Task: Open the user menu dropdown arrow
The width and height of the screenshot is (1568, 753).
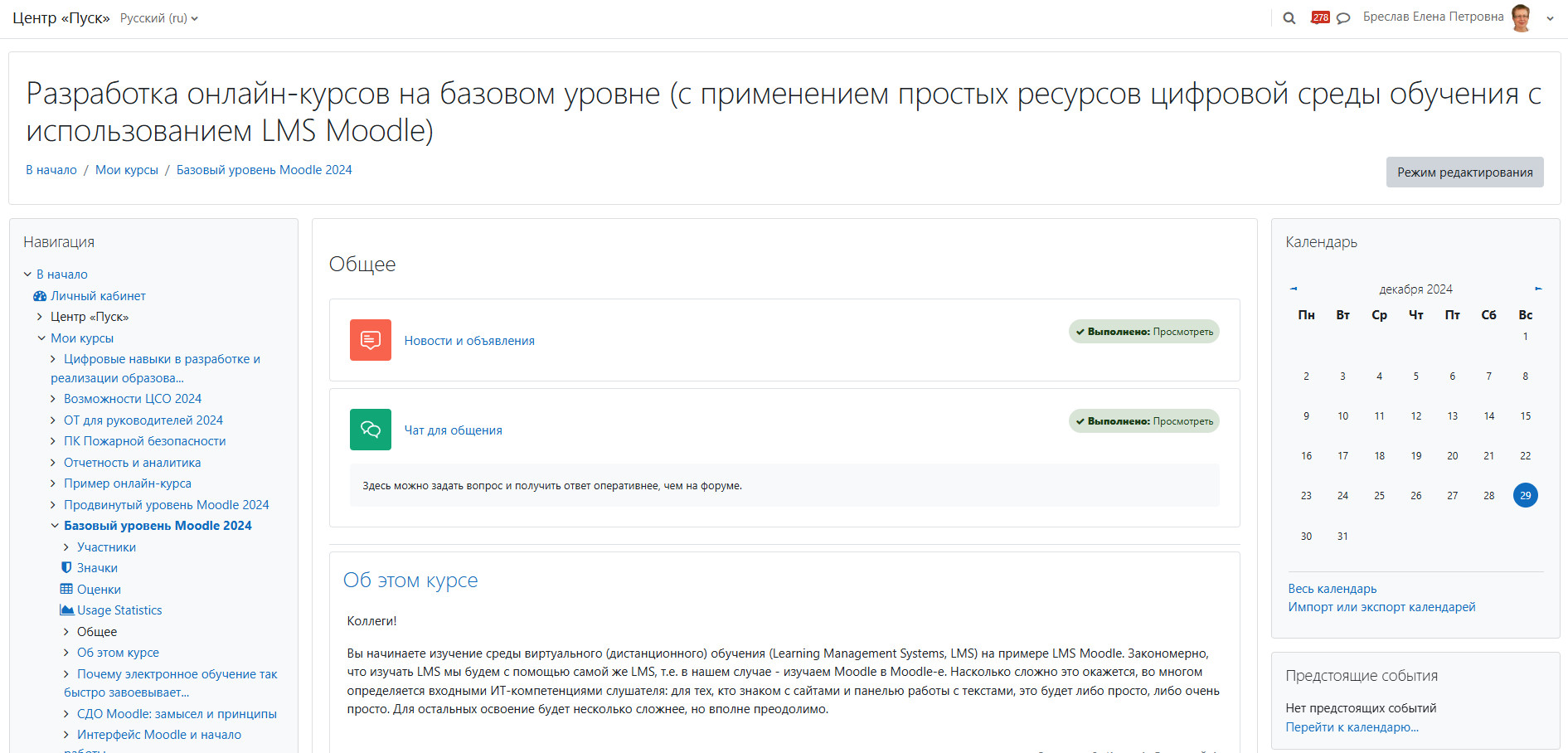Action: coord(1550,18)
